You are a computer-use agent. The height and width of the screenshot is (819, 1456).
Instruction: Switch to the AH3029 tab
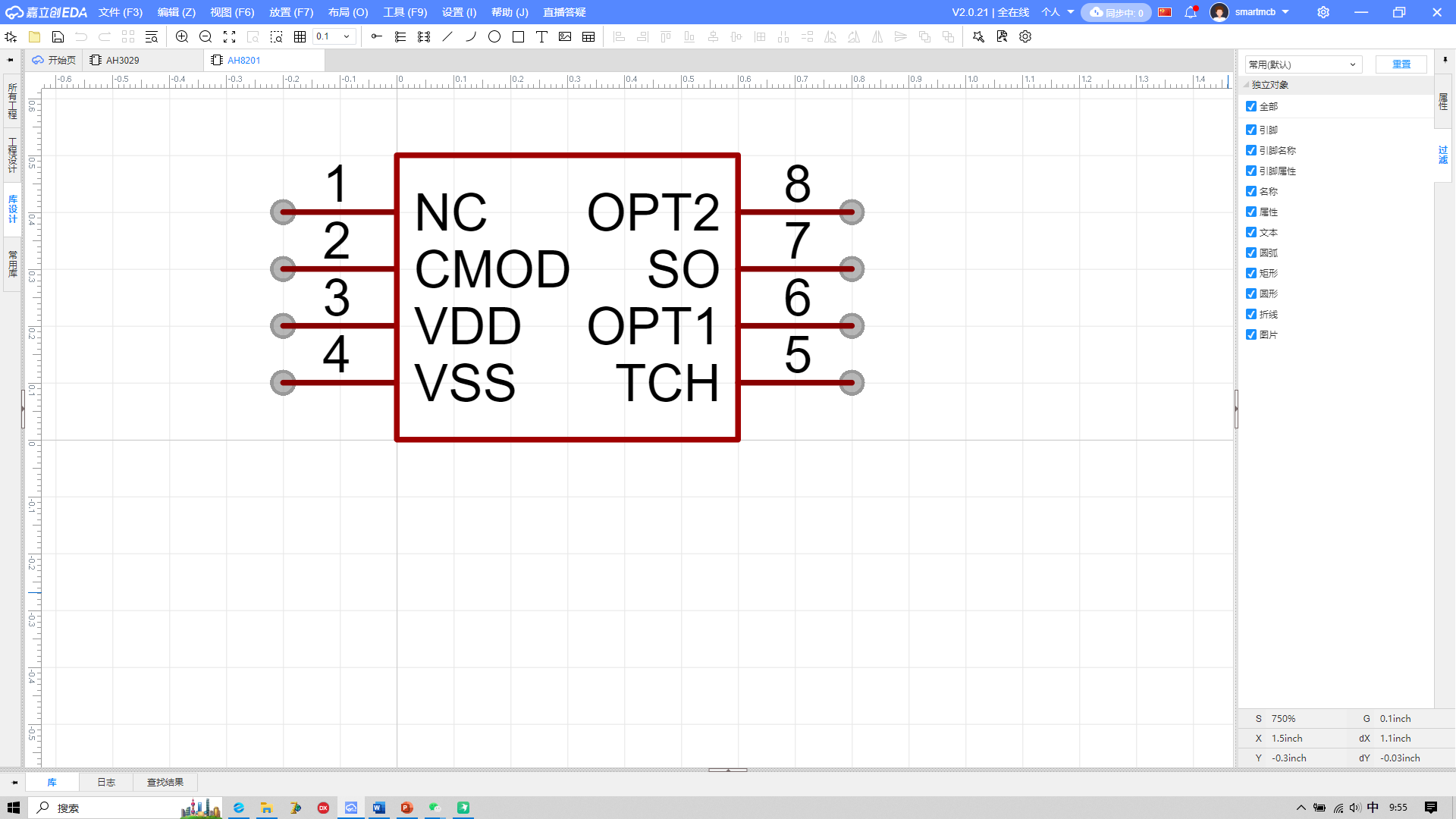[x=121, y=60]
